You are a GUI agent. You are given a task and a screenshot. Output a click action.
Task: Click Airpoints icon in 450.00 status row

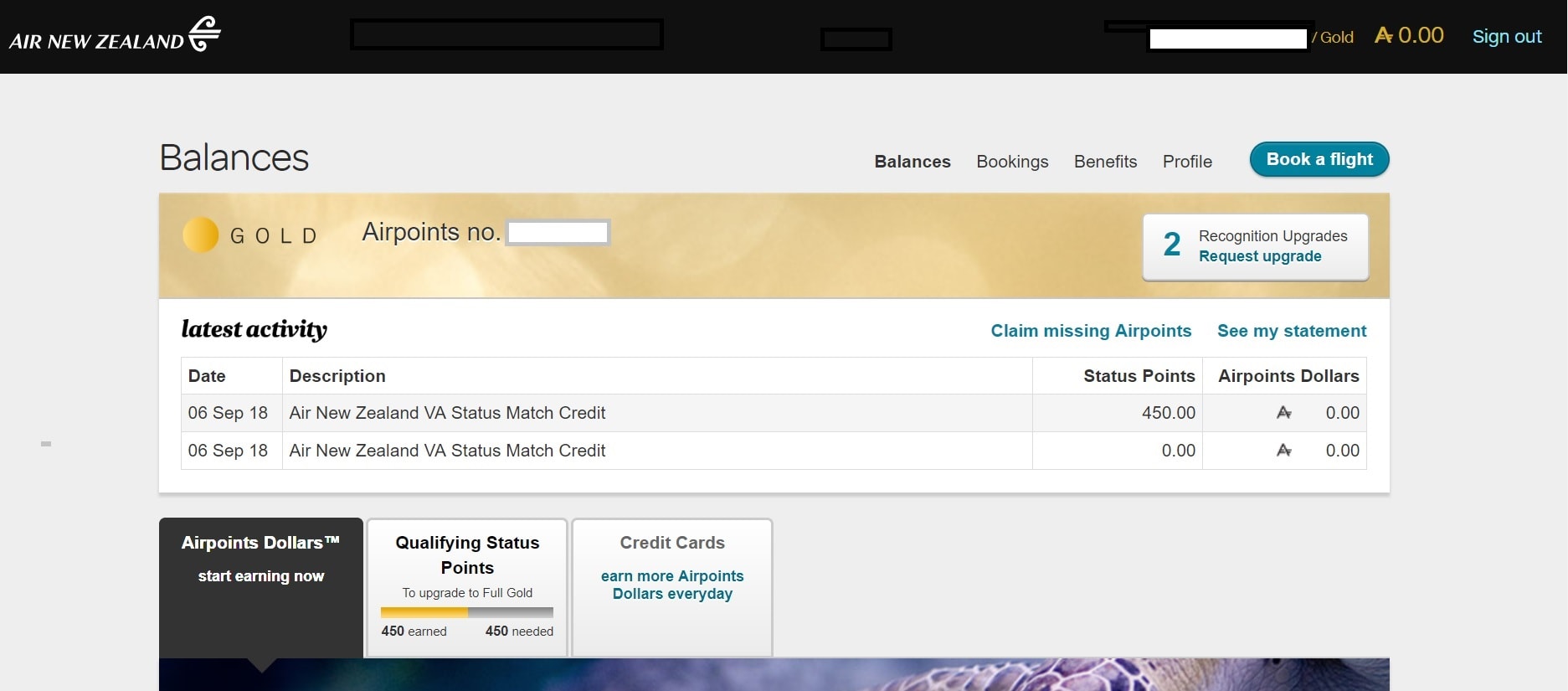[1284, 413]
